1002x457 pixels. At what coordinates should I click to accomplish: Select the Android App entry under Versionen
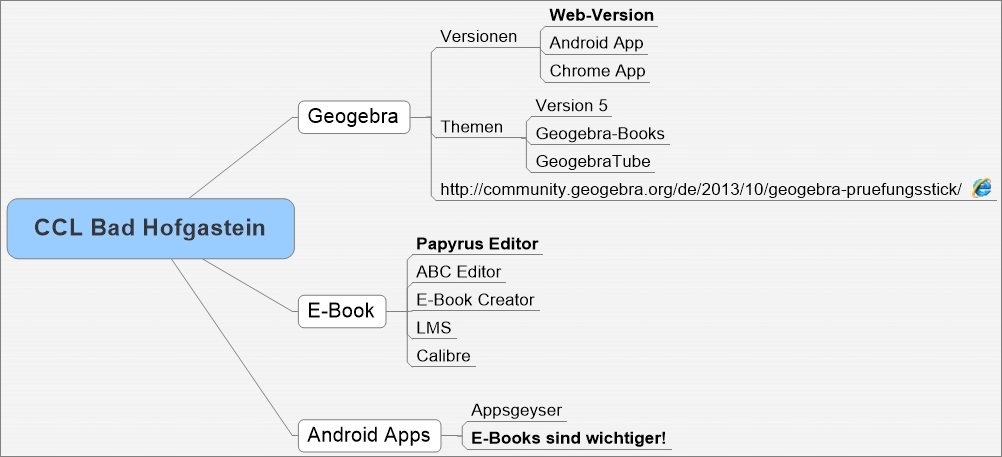click(x=596, y=43)
